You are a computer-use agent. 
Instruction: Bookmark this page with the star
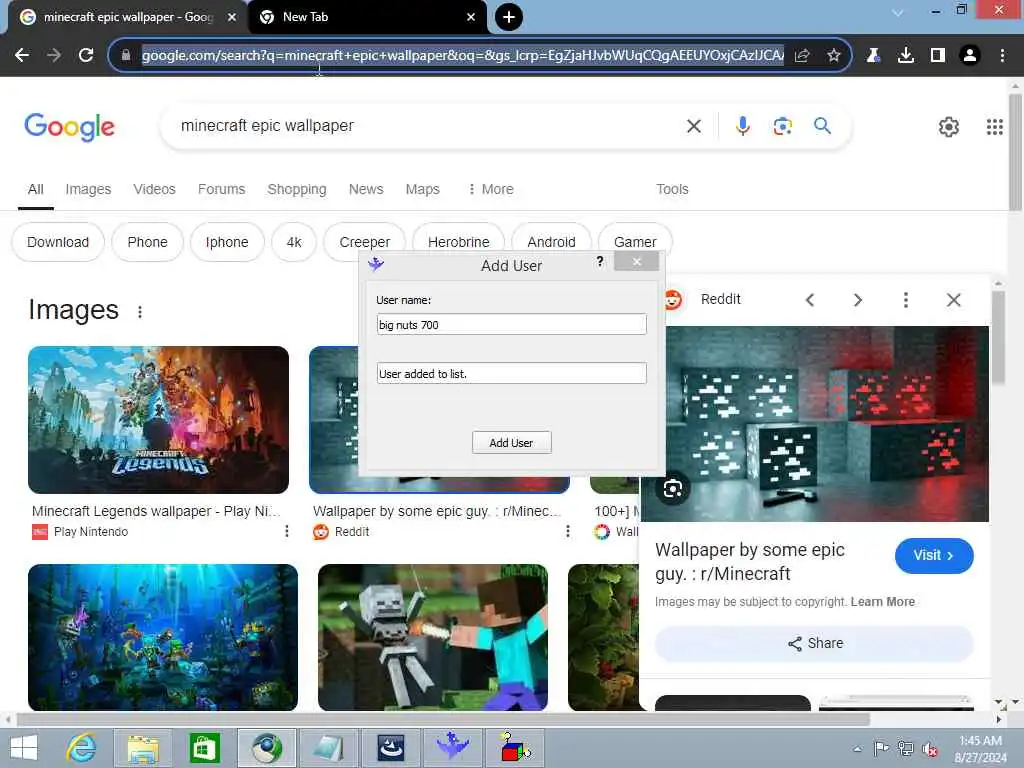coord(833,56)
